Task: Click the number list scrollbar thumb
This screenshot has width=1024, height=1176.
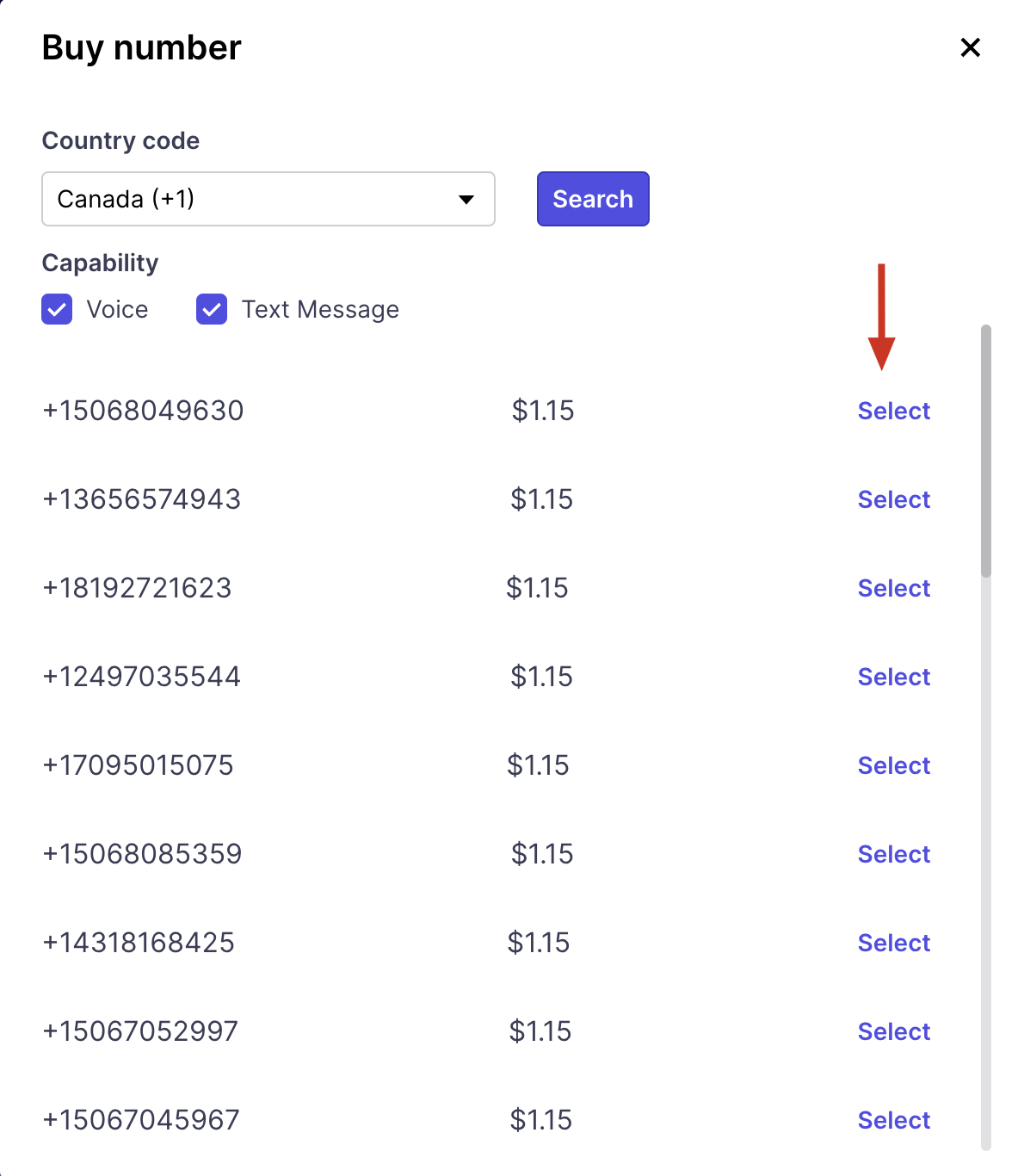Action: pyautogui.click(x=986, y=450)
